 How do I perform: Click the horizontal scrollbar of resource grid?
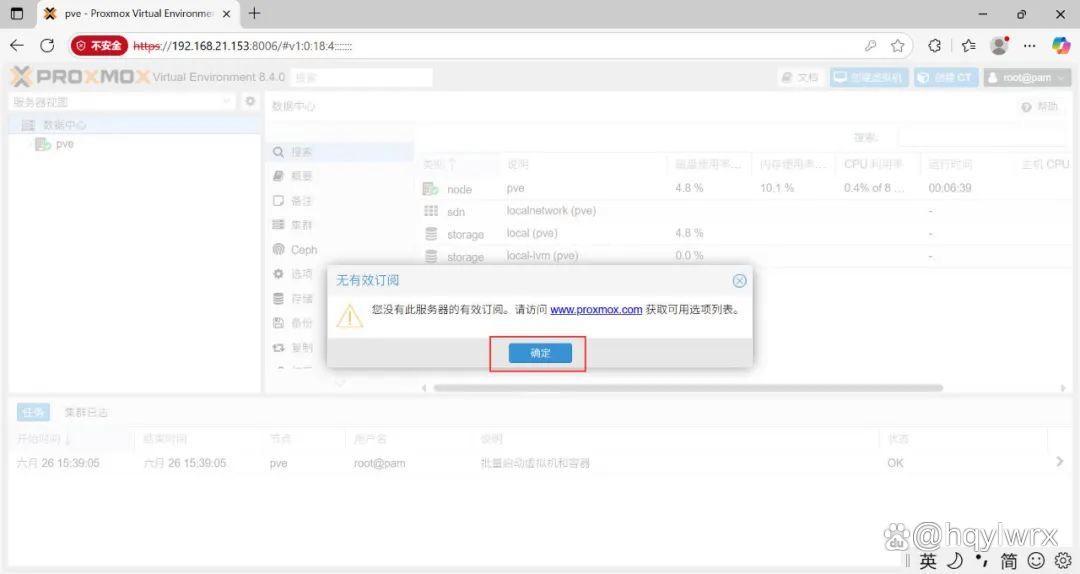(687, 388)
